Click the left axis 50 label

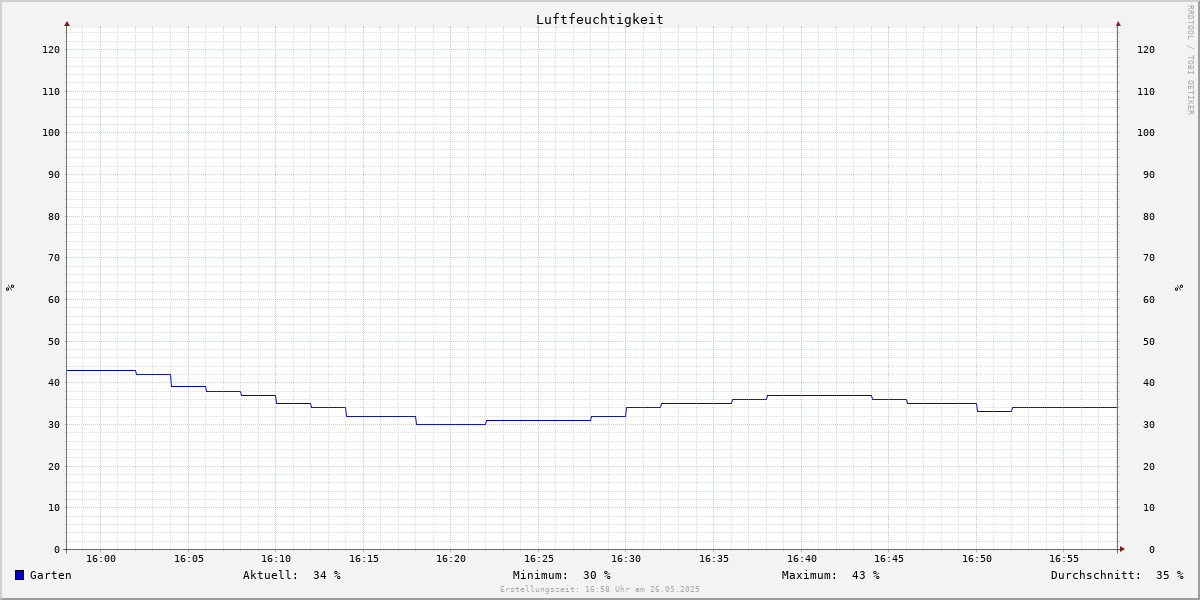click(x=54, y=341)
